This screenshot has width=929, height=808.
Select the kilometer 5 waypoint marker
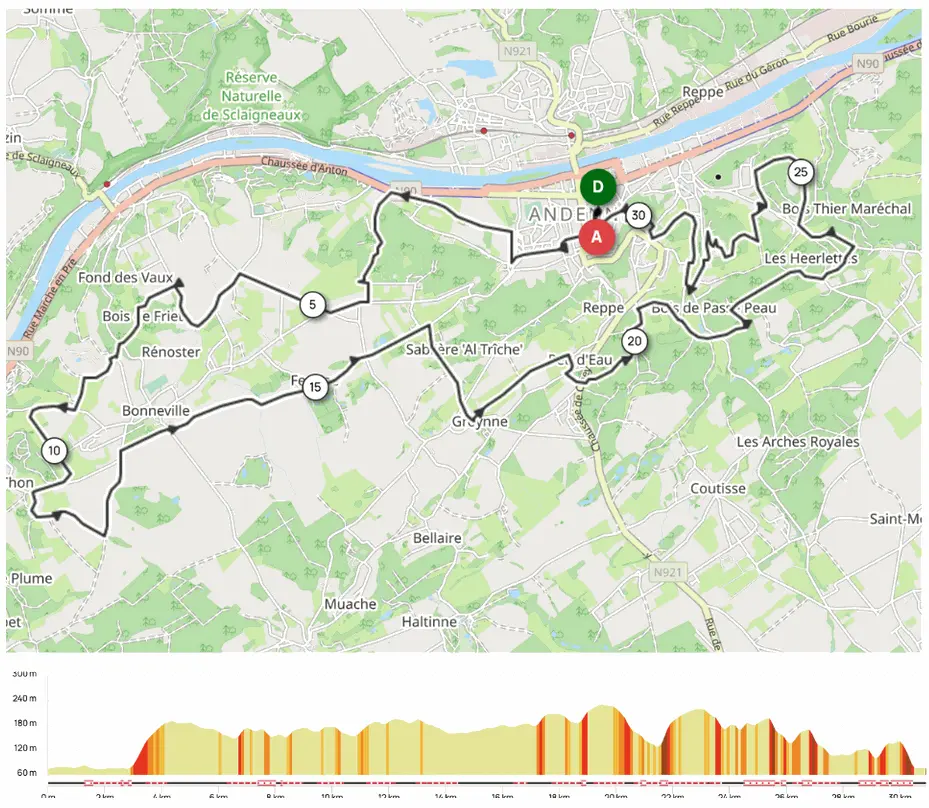312,304
